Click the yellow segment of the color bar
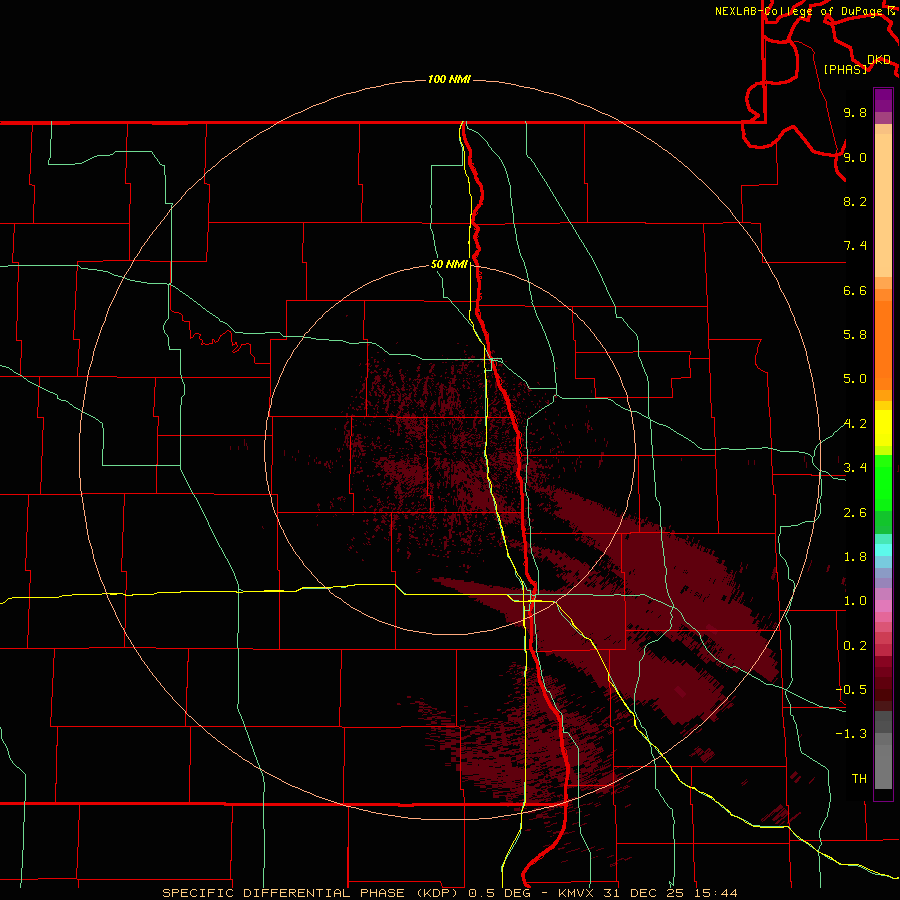This screenshot has width=900, height=900. 883,428
